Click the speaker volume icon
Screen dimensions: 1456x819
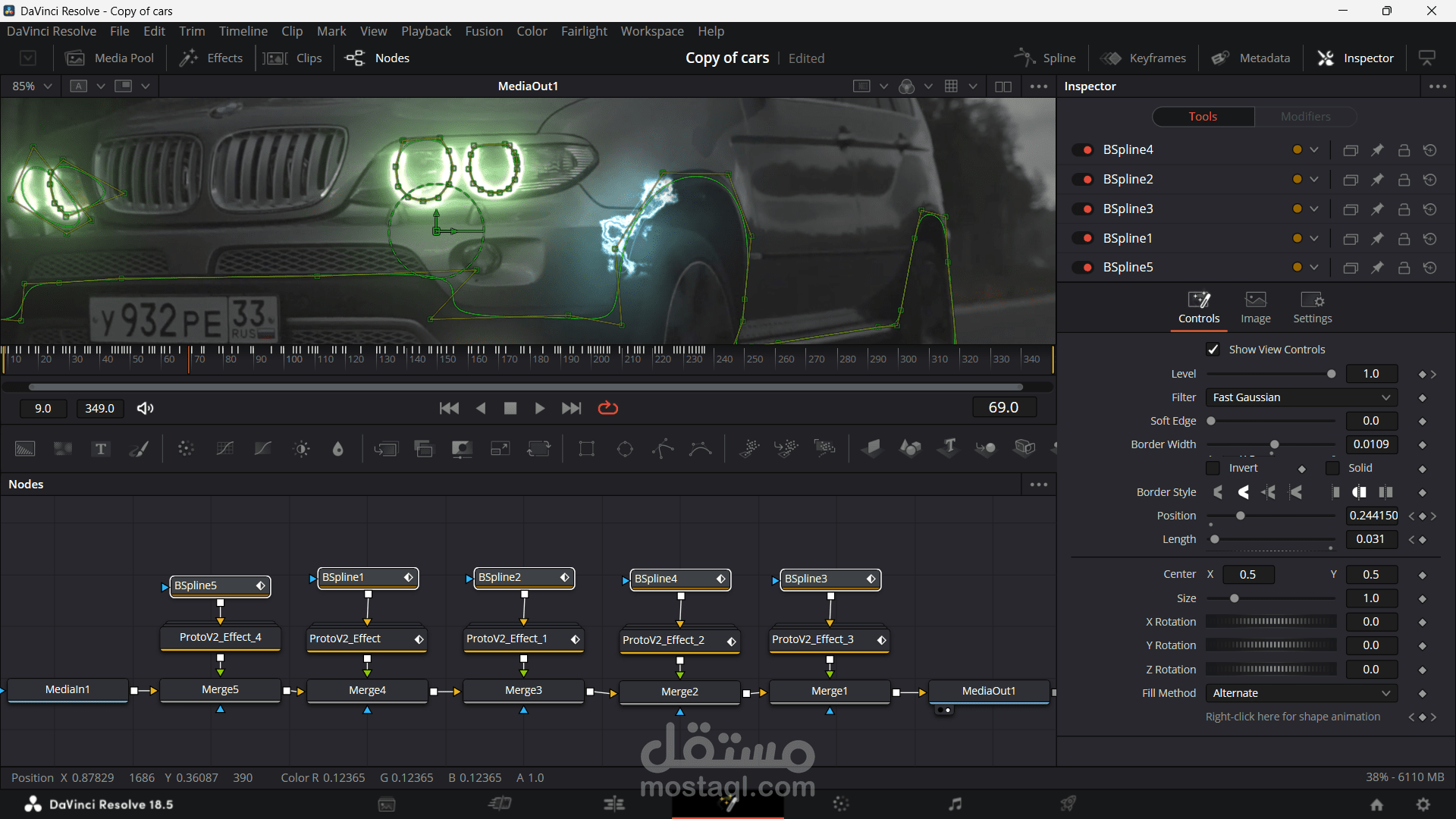[x=145, y=408]
